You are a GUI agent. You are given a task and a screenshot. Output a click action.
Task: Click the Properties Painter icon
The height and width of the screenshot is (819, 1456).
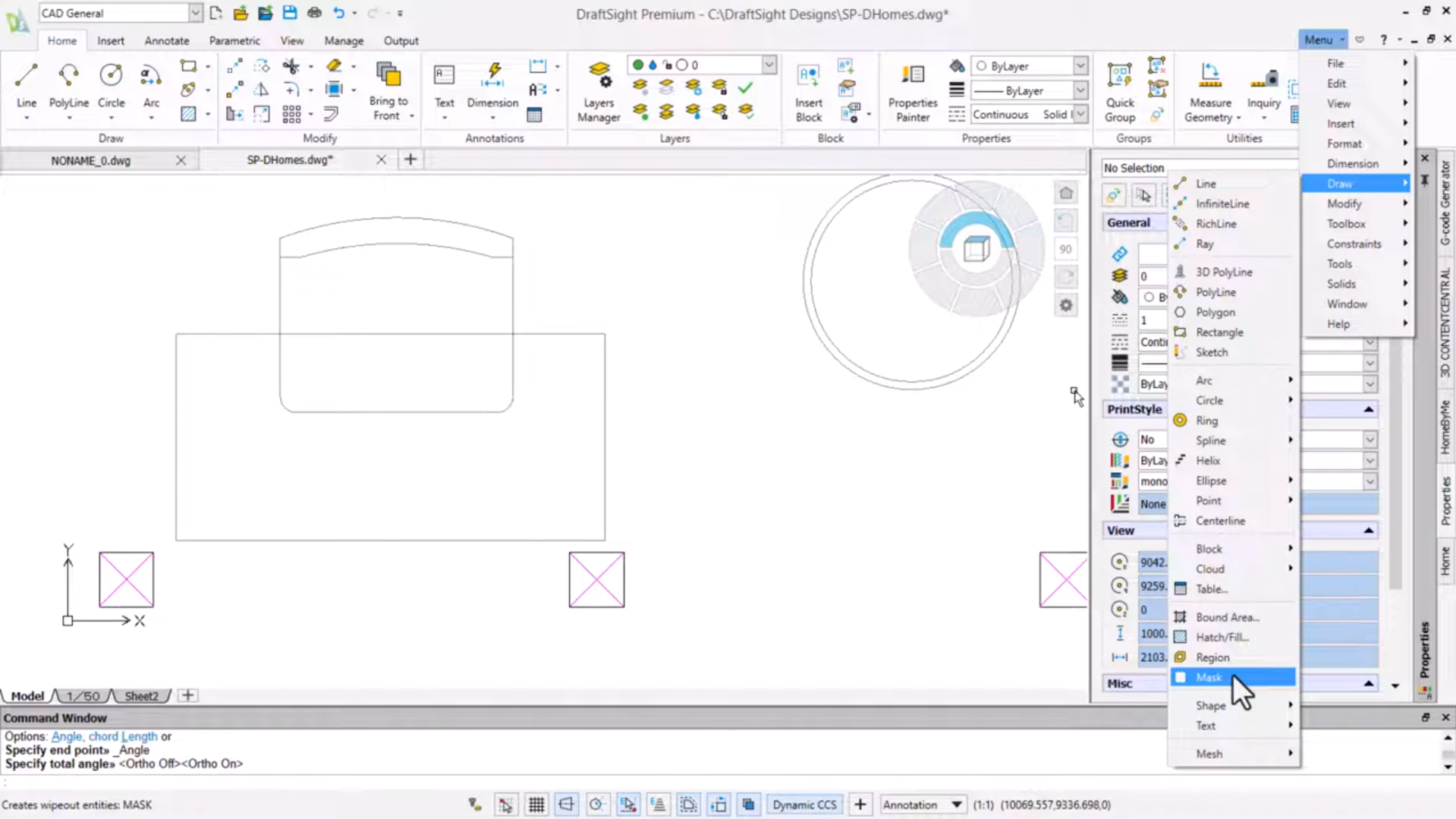913,91
